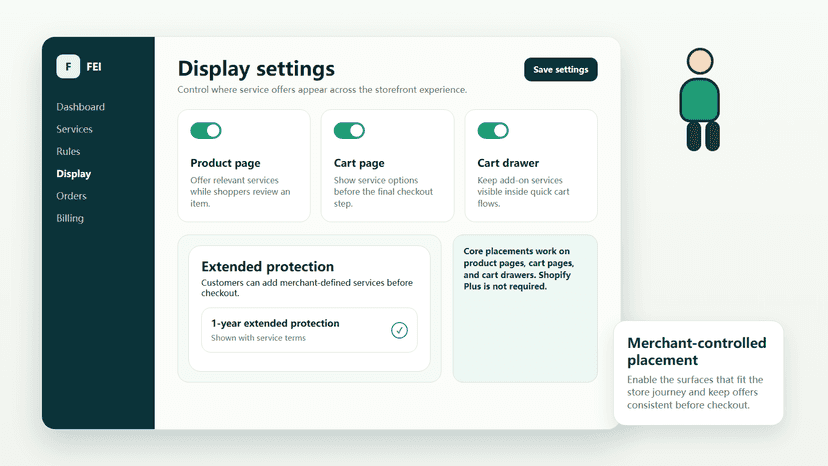The image size is (828, 466).
Task: Click 'Show service options' description text
Action: pyautogui.click(x=383, y=192)
